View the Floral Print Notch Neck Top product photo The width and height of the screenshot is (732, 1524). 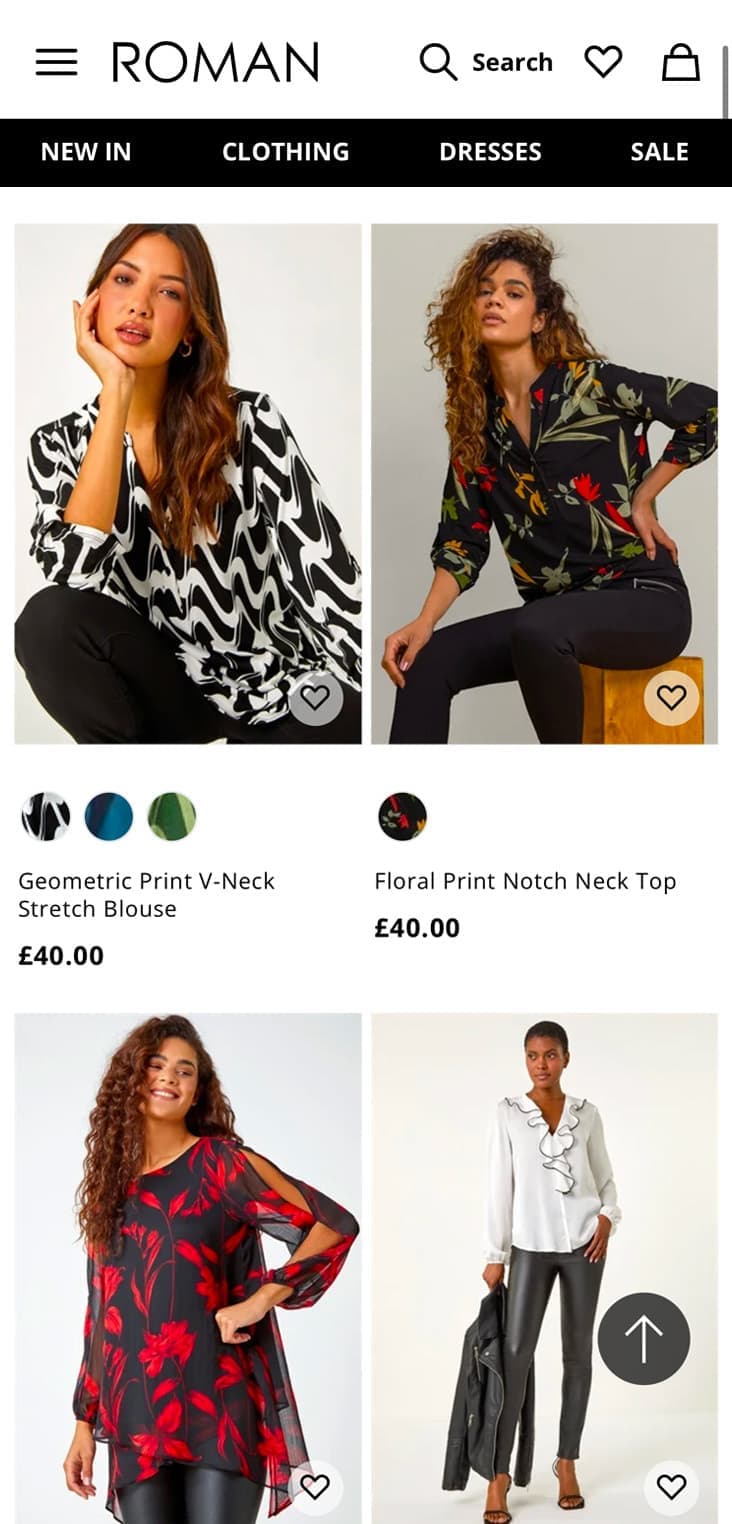[x=544, y=483]
